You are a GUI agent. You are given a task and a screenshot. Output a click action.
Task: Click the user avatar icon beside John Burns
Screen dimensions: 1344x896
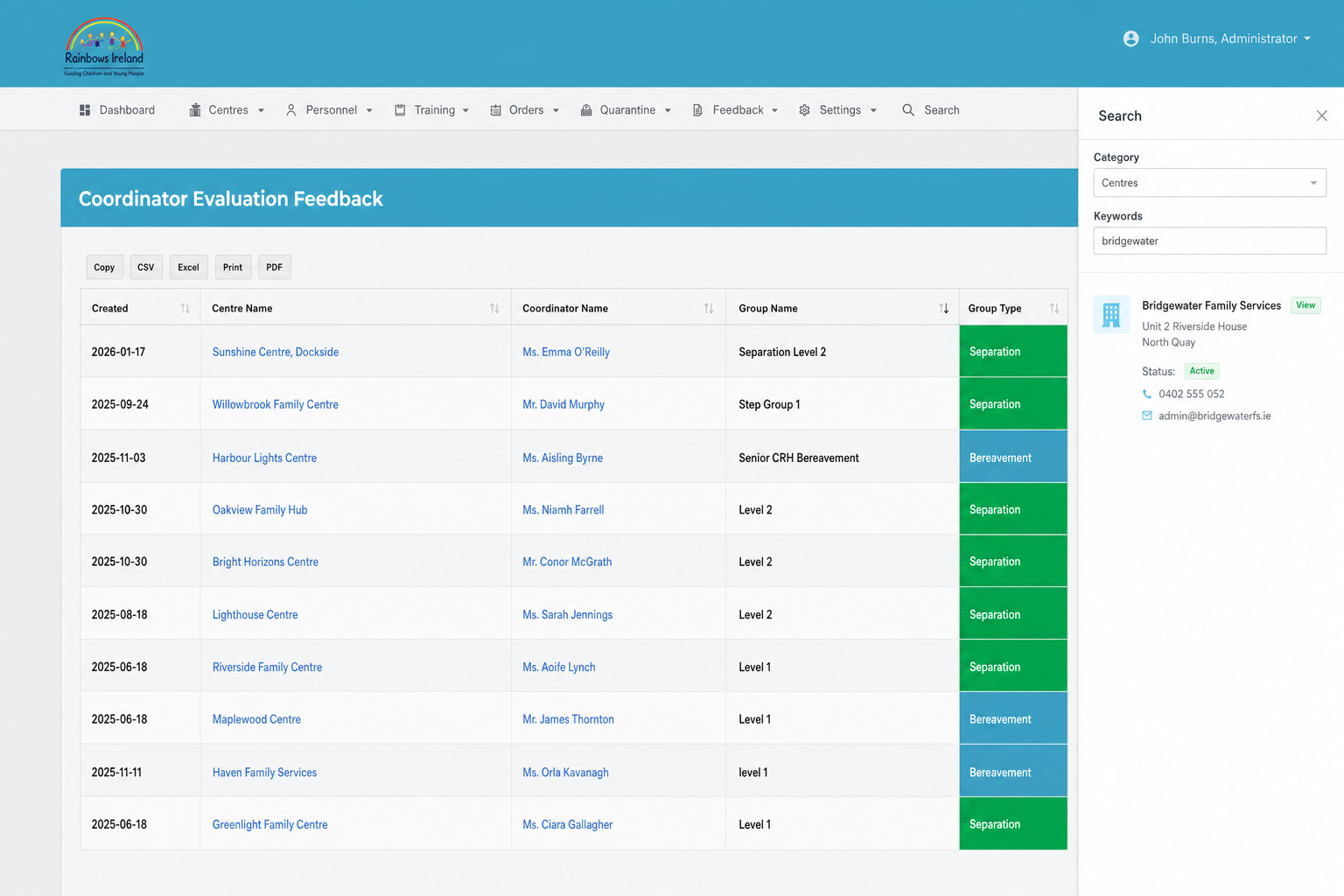coord(1130,38)
